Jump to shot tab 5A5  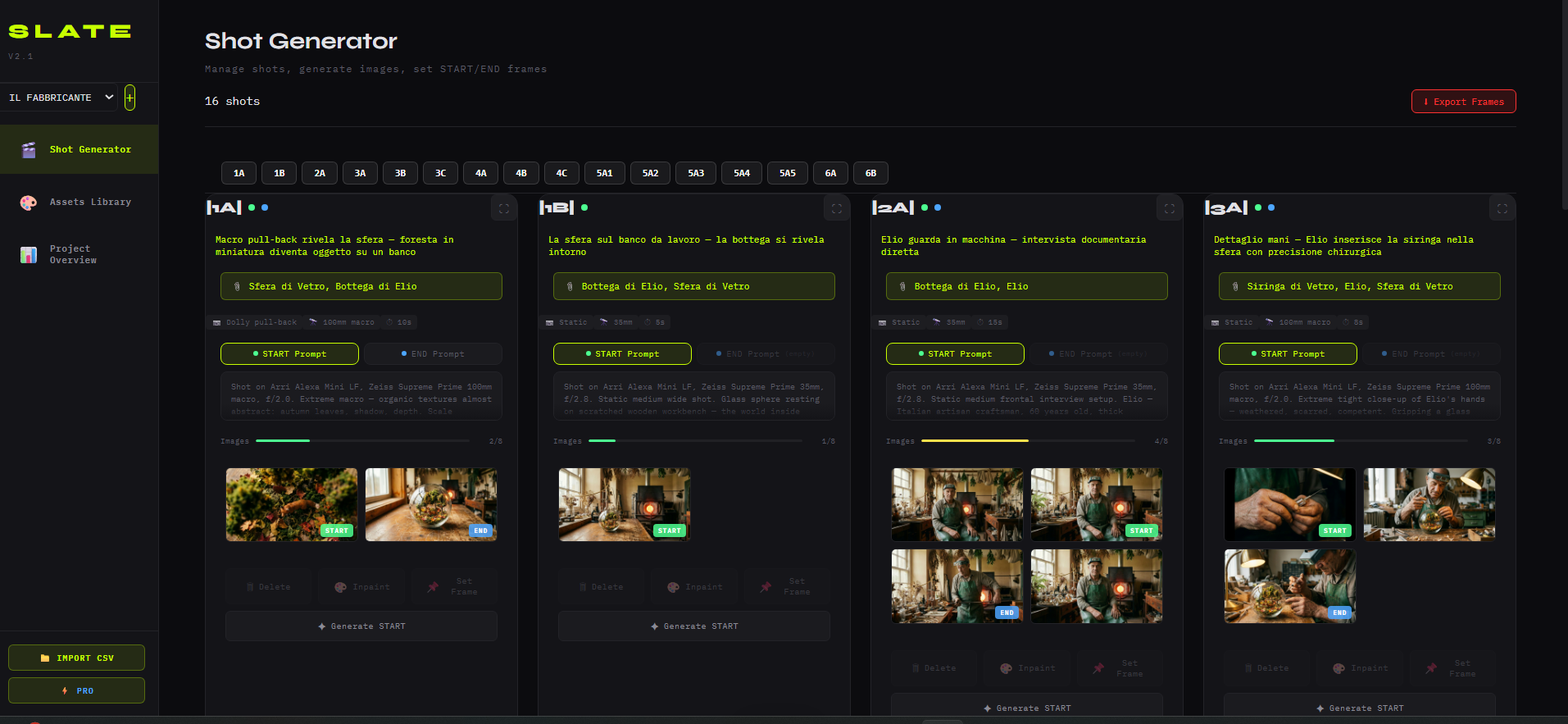[788, 173]
